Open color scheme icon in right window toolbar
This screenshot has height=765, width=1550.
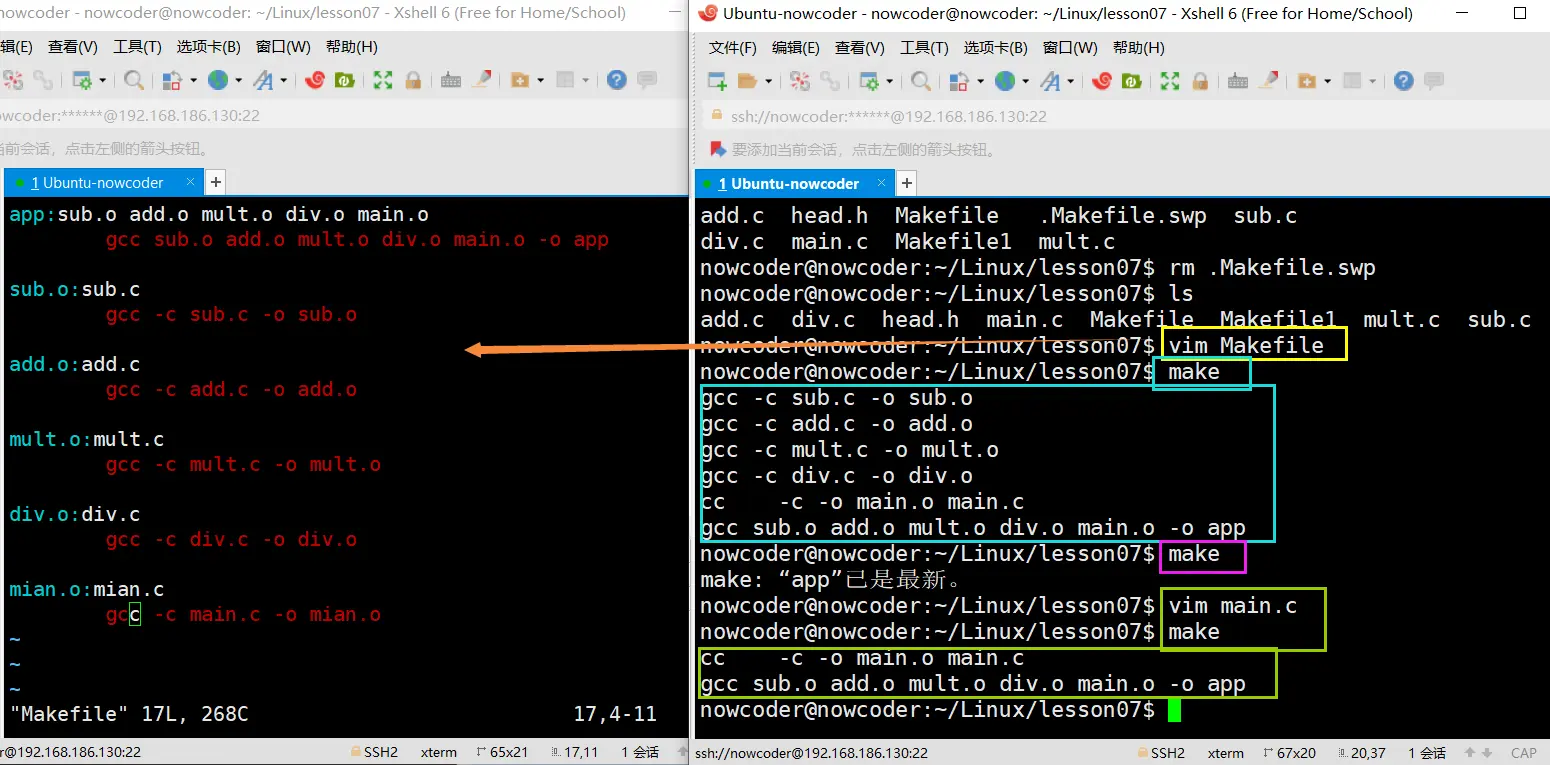(x=959, y=81)
